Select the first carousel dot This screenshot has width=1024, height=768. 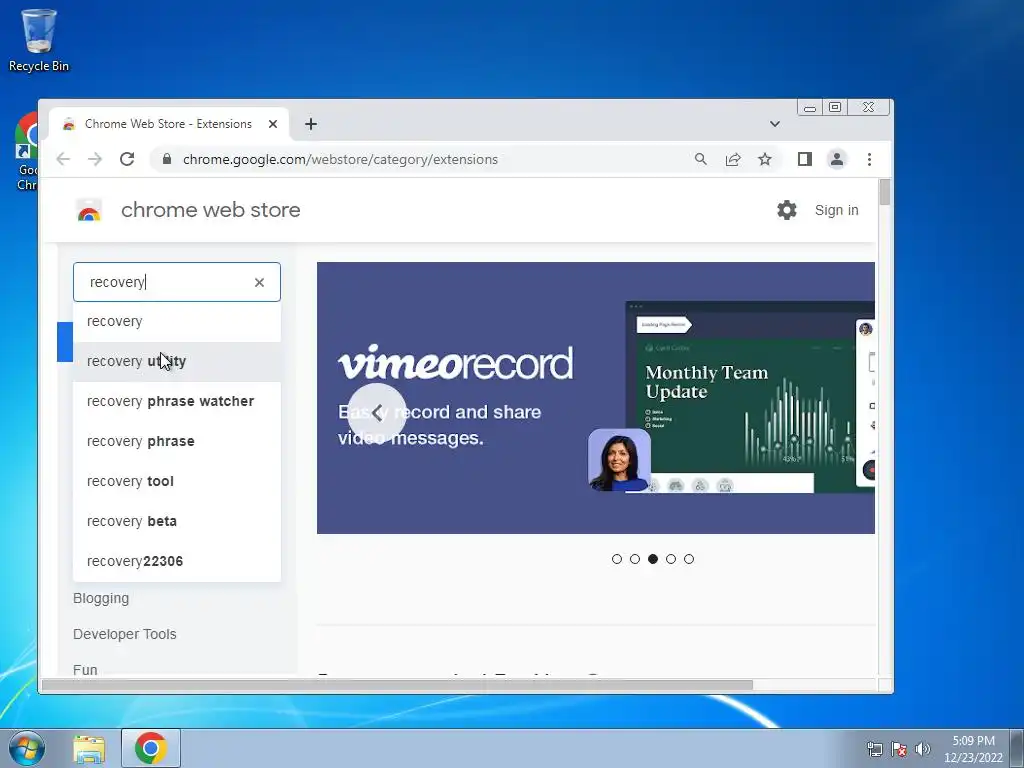616,559
